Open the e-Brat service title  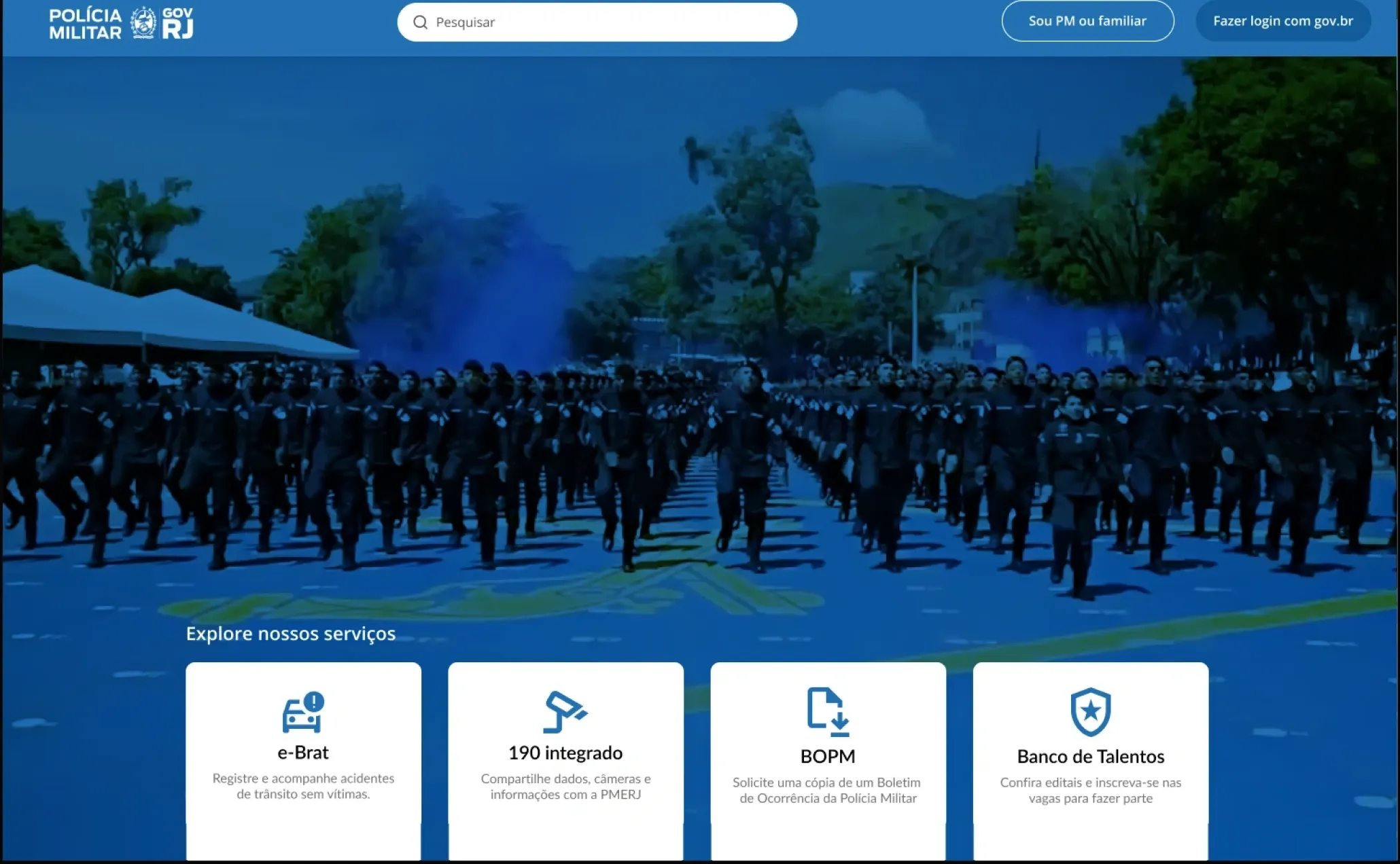[303, 753]
